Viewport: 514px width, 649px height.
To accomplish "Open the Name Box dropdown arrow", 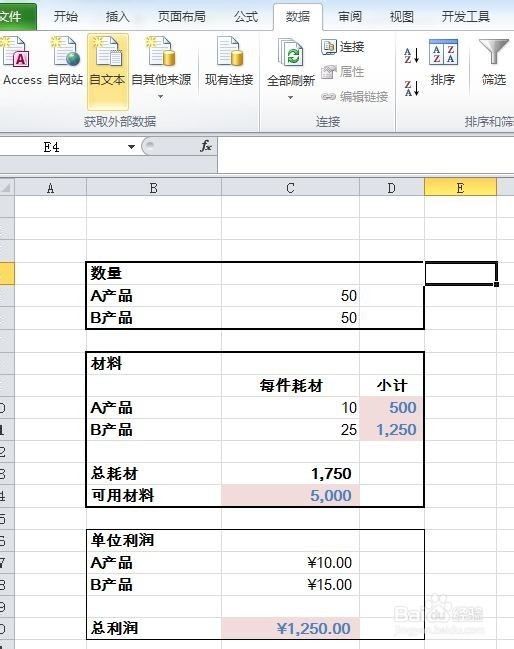I will (x=131, y=147).
